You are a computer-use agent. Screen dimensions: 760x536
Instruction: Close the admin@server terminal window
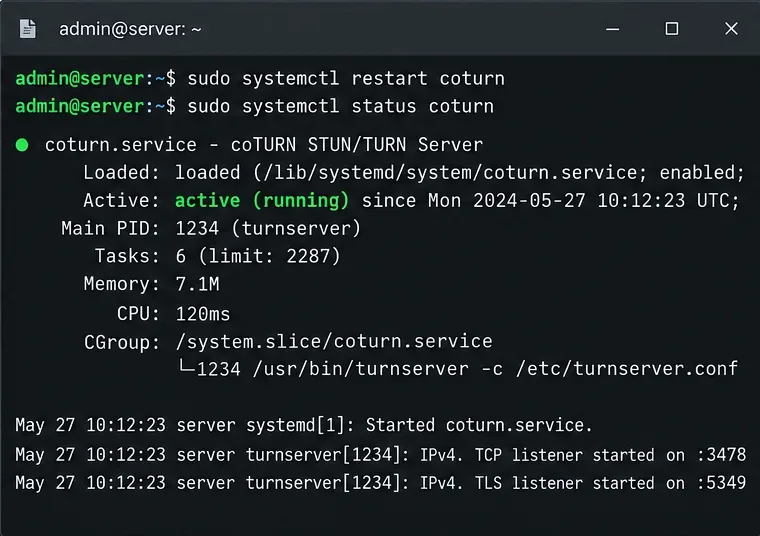coord(731,29)
